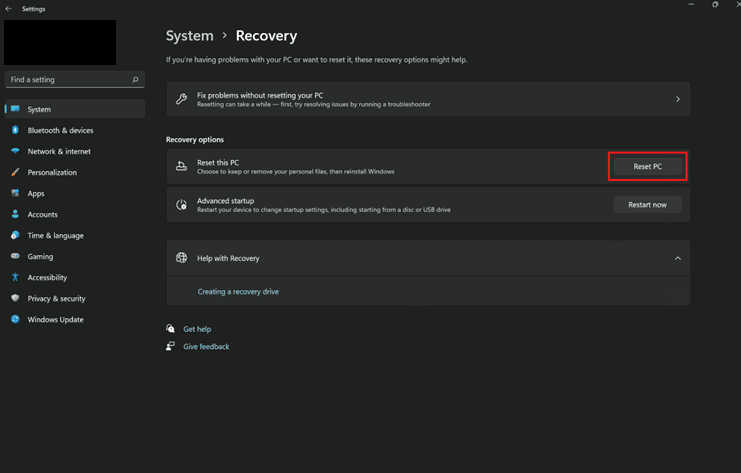The image size is (741, 473).
Task: Click the Gaming controller icon
Action: 16,256
